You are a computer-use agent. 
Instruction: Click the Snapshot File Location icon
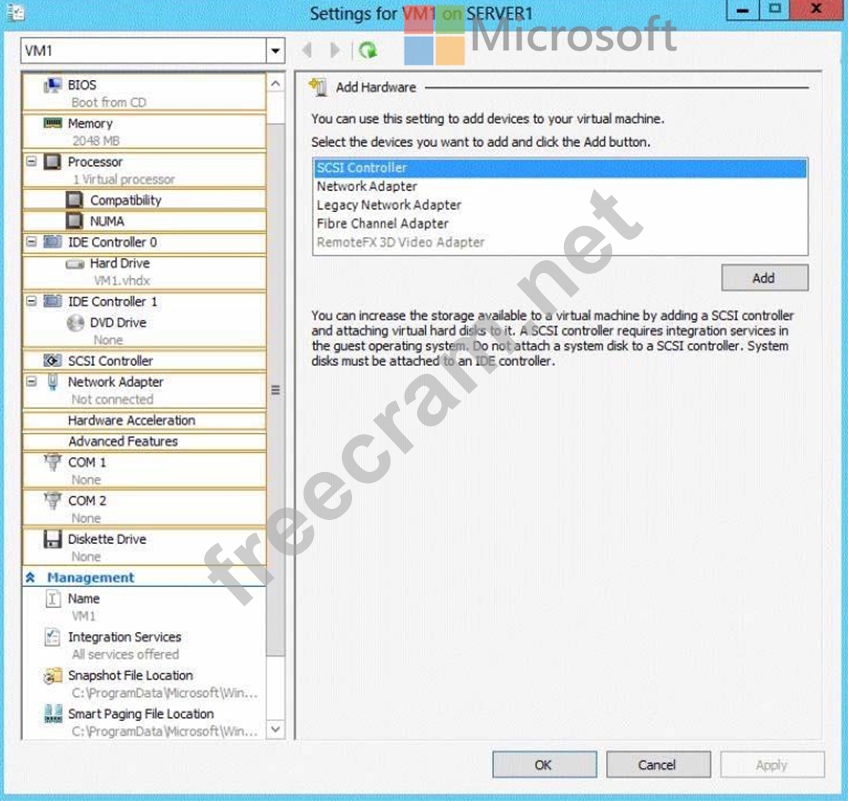coord(52,676)
